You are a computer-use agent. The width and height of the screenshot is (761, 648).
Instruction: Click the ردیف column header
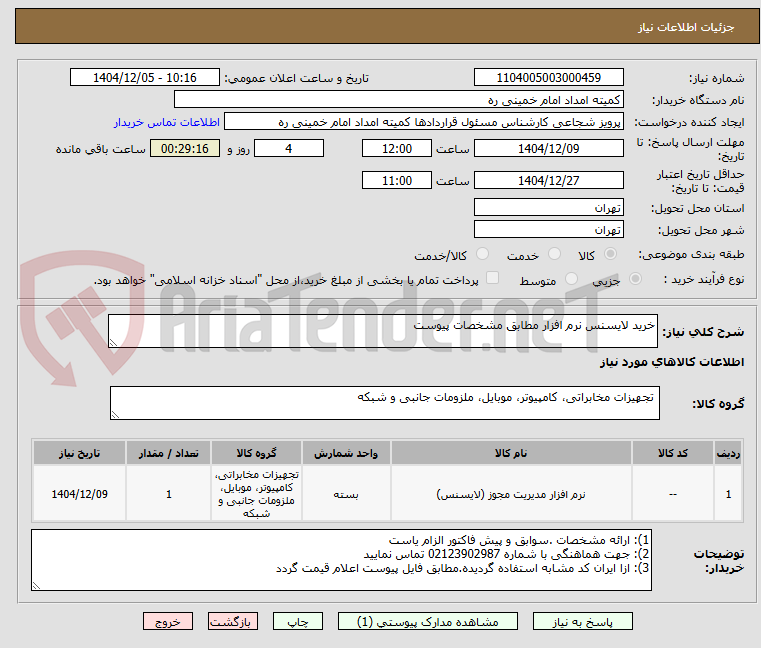pyautogui.click(x=728, y=453)
